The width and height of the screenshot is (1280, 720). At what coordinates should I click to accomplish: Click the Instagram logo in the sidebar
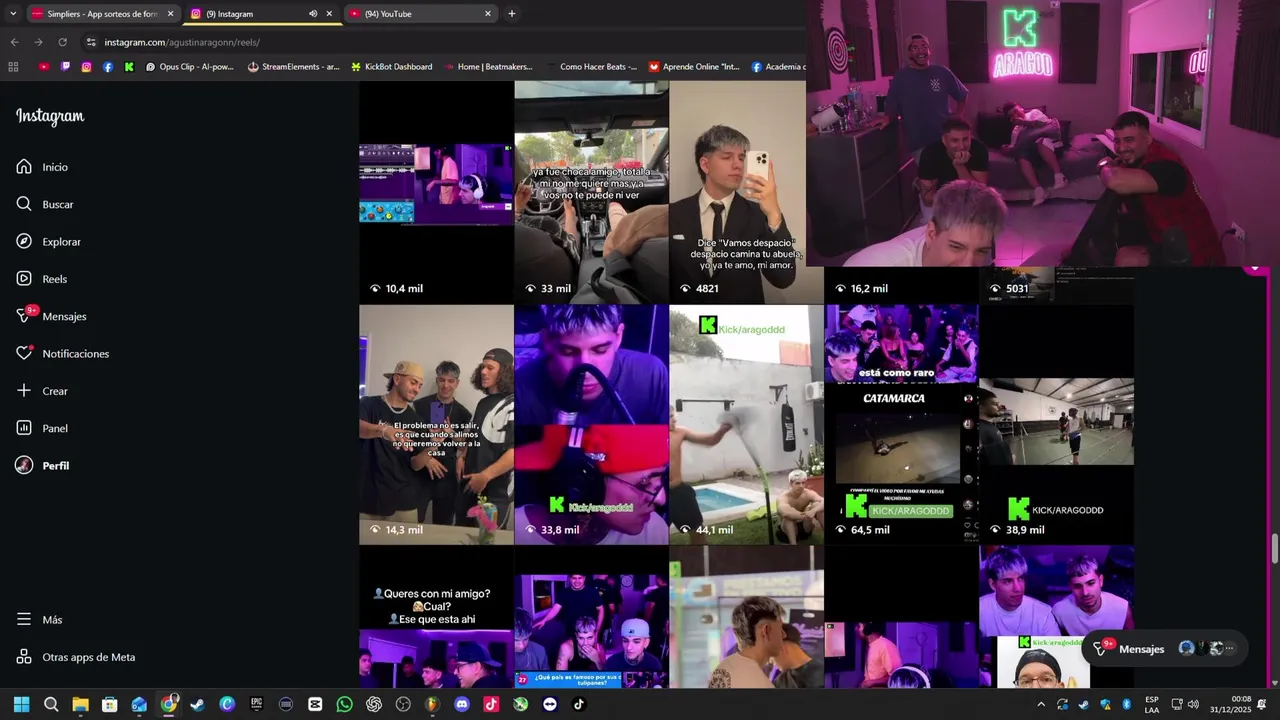click(50, 116)
